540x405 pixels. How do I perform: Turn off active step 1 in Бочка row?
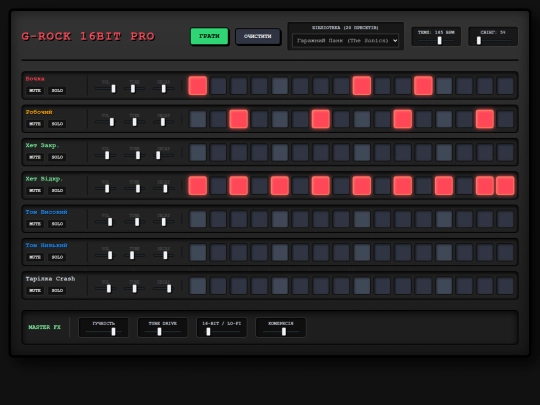(198, 85)
